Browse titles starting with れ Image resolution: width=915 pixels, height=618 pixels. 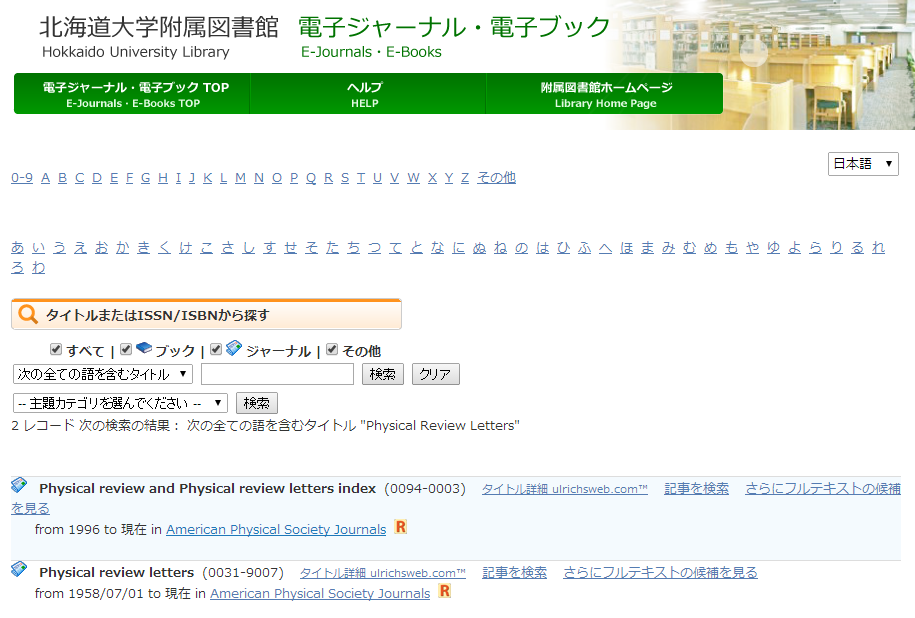879,247
